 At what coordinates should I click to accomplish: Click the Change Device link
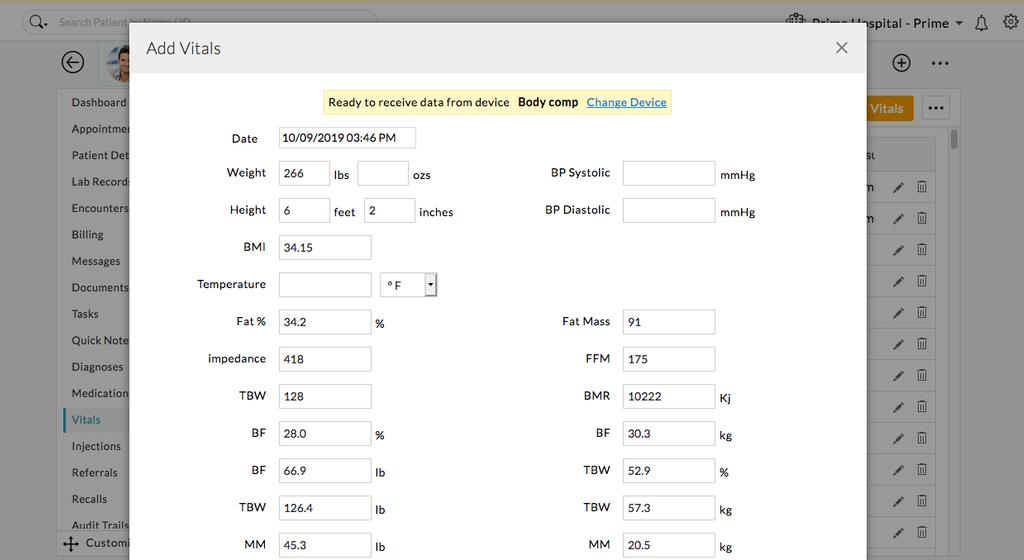click(x=626, y=102)
